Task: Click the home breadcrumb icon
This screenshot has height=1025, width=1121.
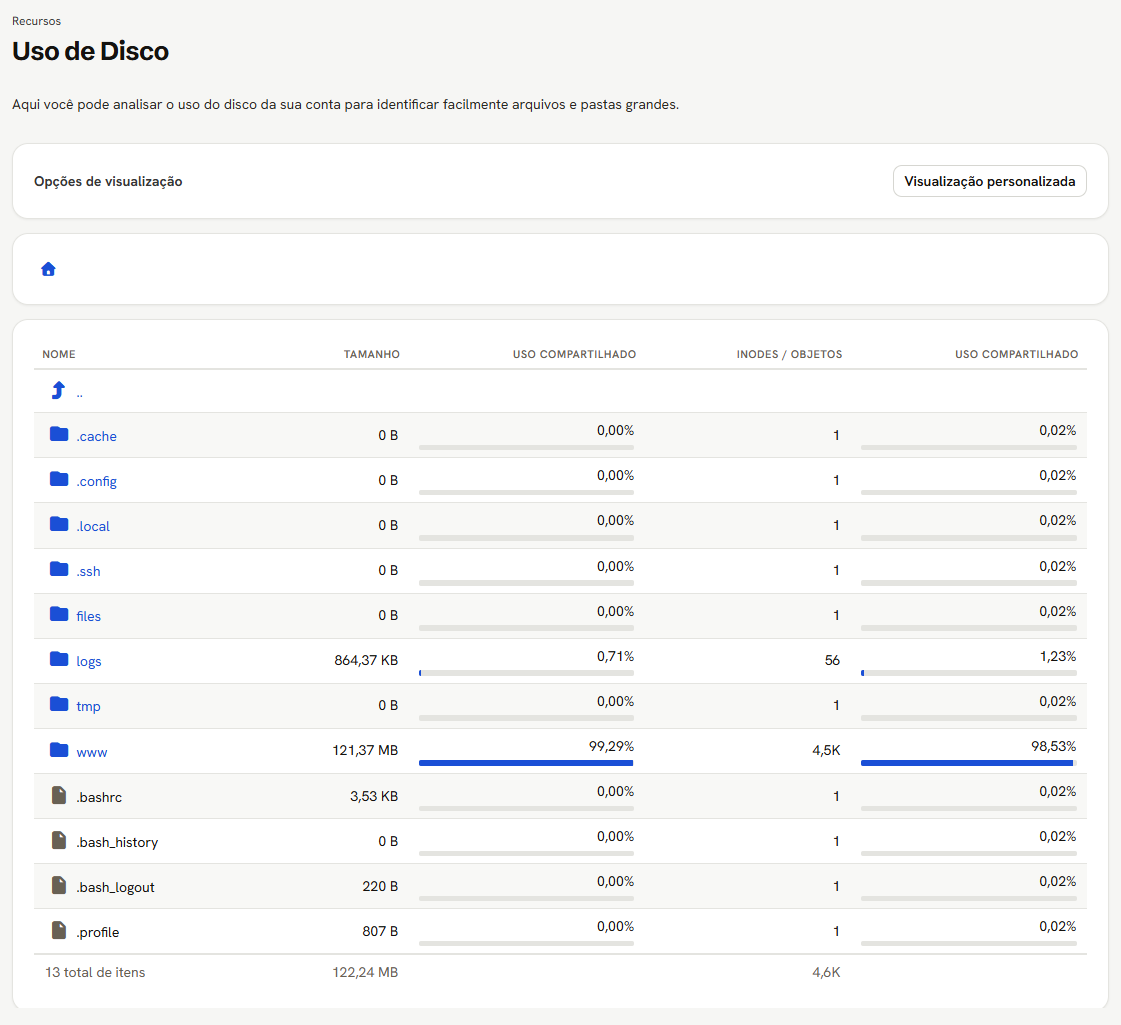Action: click(48, 269)
